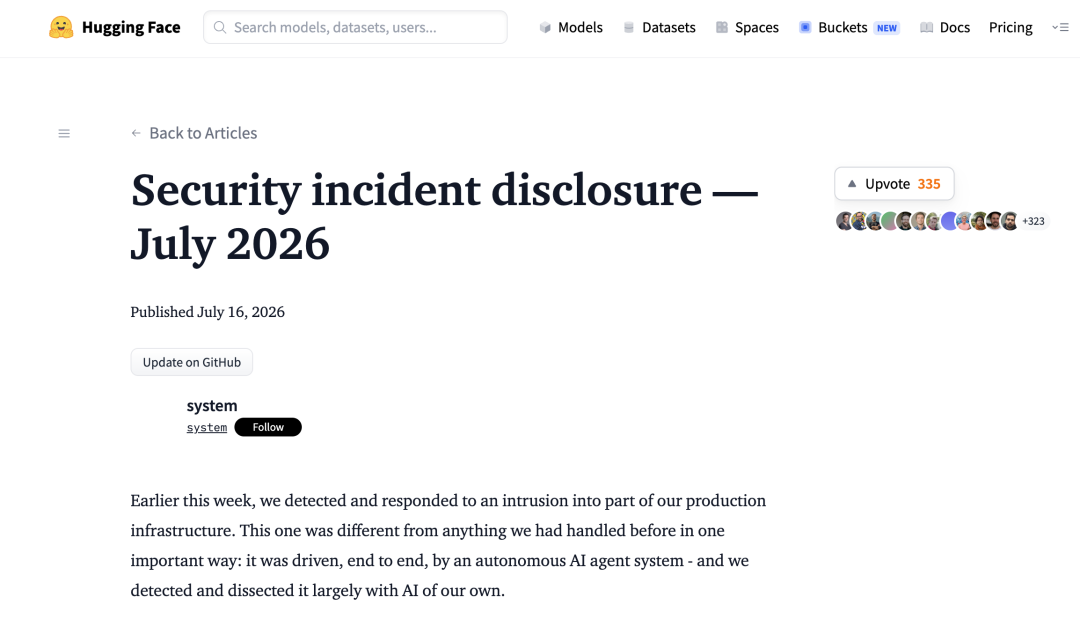Open the Pricing navigation item
1080x620 pixels.
tap(1010, 28)
